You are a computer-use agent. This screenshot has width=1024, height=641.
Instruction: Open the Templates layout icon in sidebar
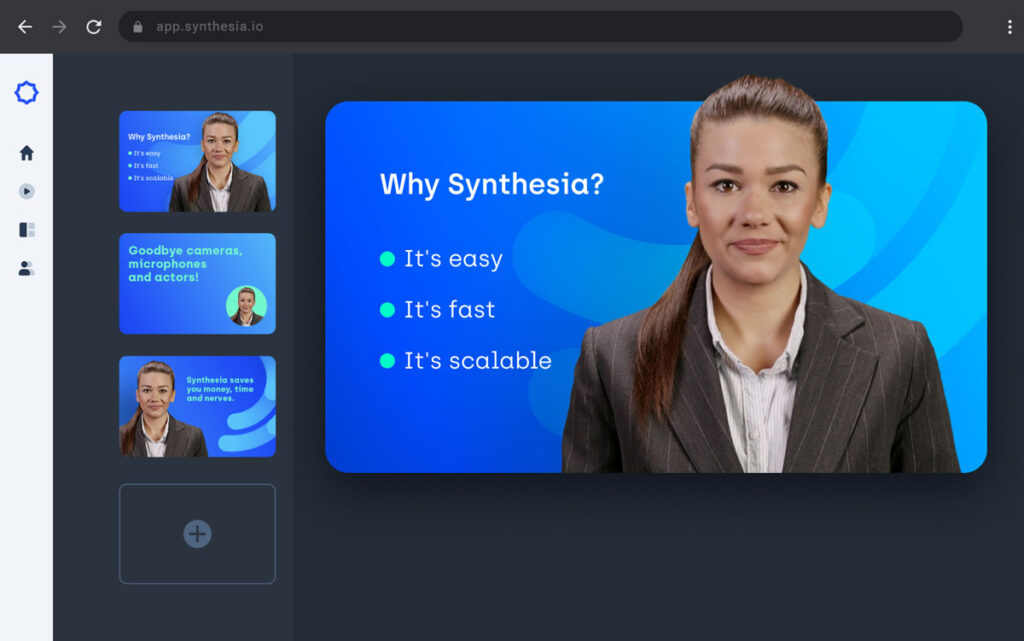[27, 230]
